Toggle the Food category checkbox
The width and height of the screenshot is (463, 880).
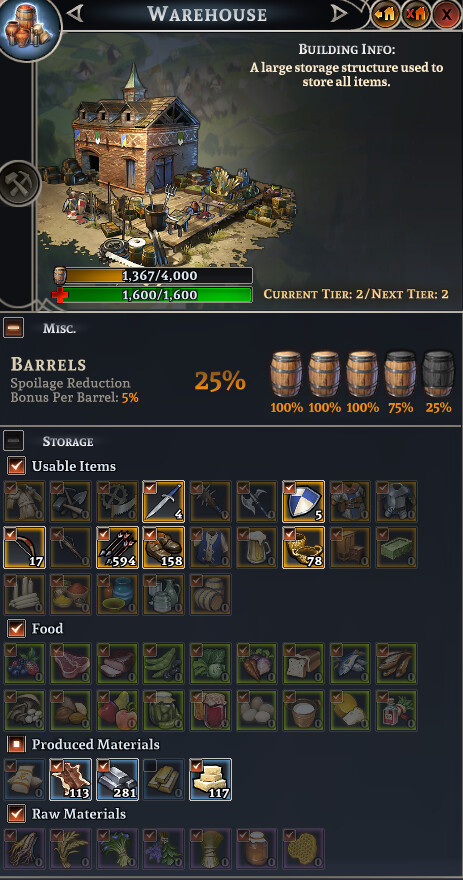click(17, 629)
